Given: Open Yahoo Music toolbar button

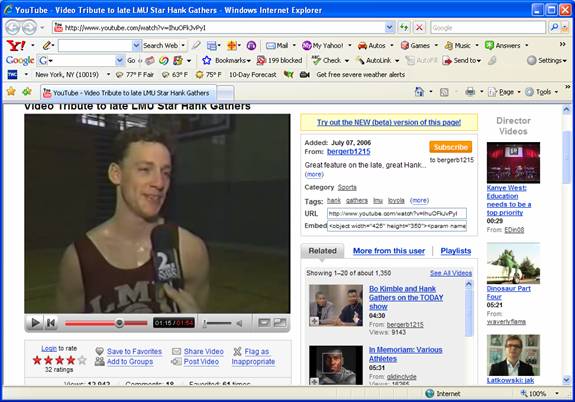Looking at the screenshot, I should 458,45.
